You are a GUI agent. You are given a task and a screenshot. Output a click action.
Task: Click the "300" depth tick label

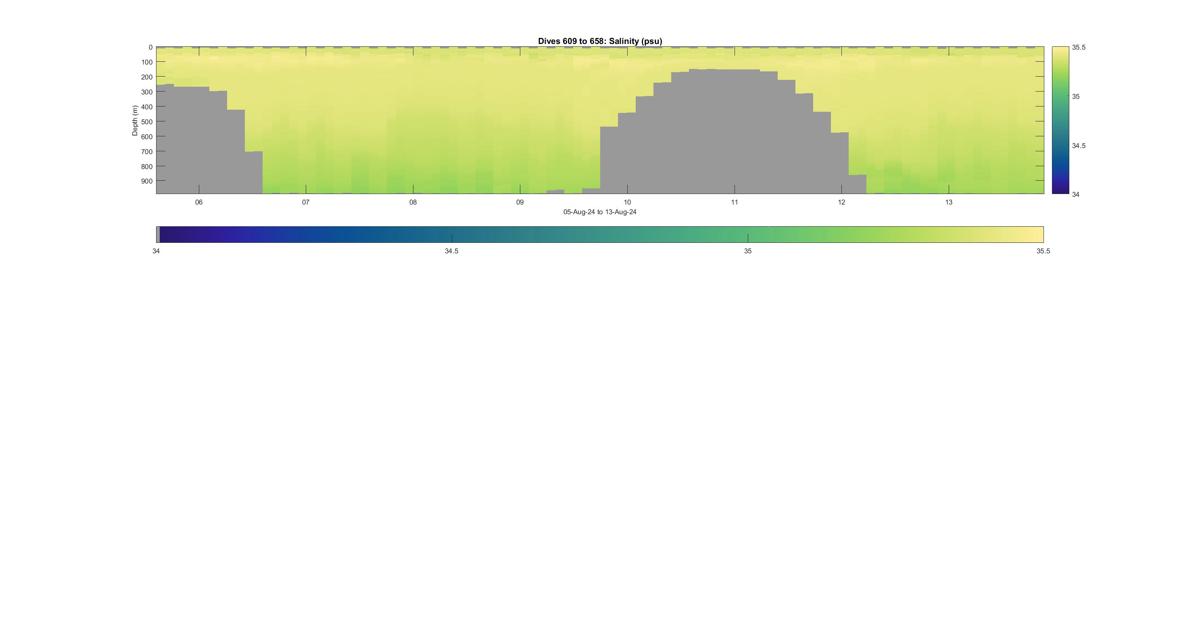pyautogui.click(x=146, y=92)
